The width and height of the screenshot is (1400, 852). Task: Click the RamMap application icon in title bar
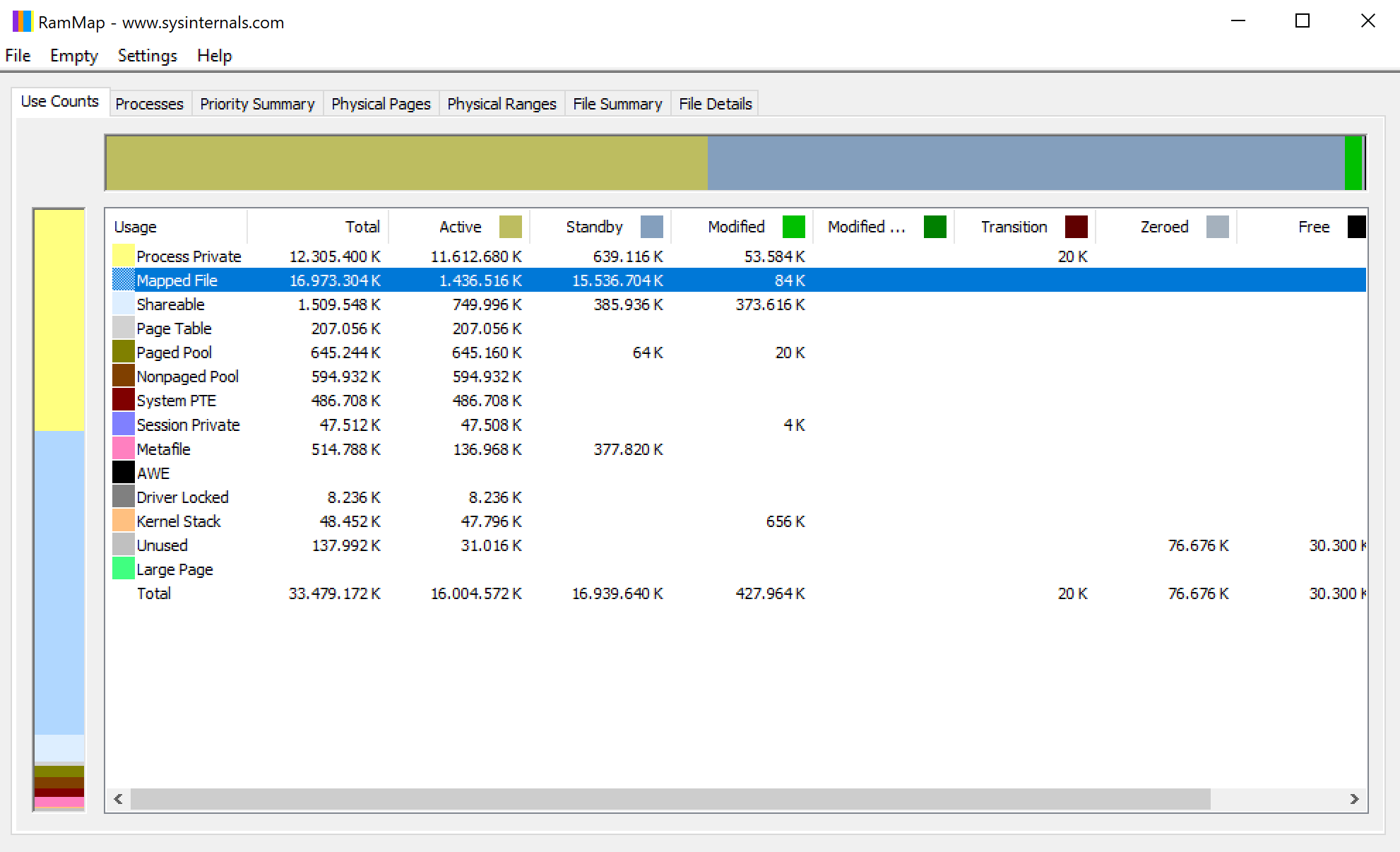coord(22,21)
